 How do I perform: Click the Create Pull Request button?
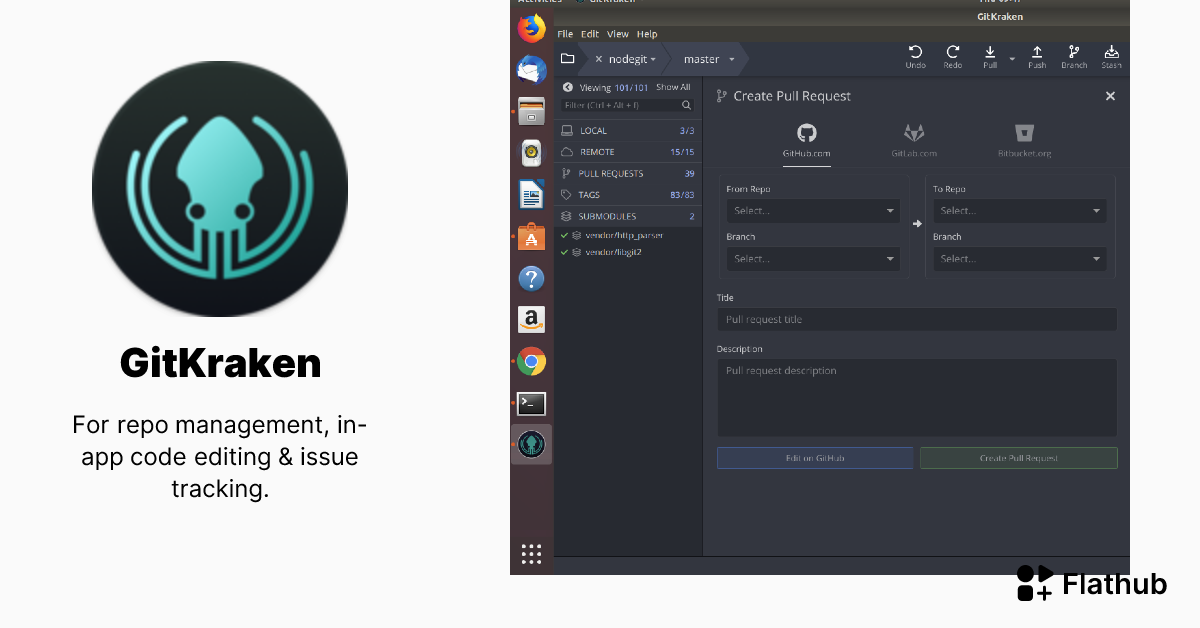coord(1018,457)
